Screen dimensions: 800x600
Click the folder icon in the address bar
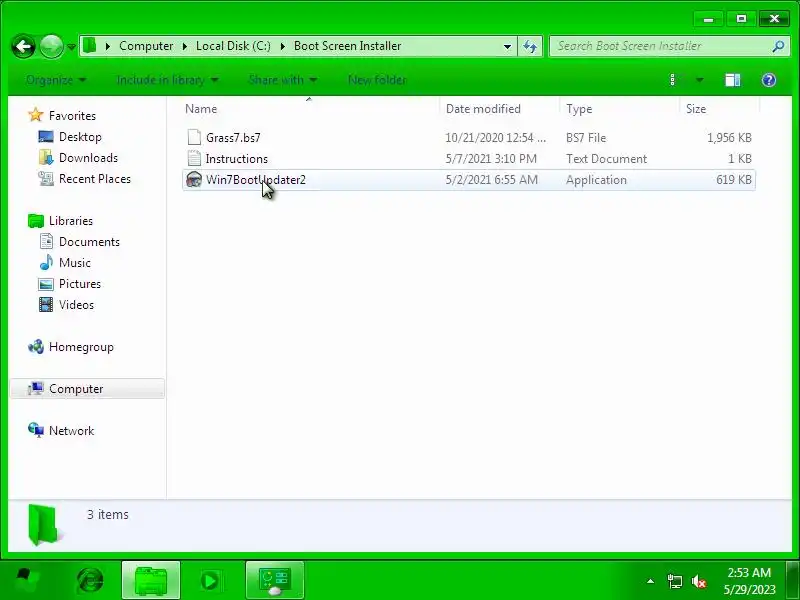pyautogui.click(x=90, y=46)
